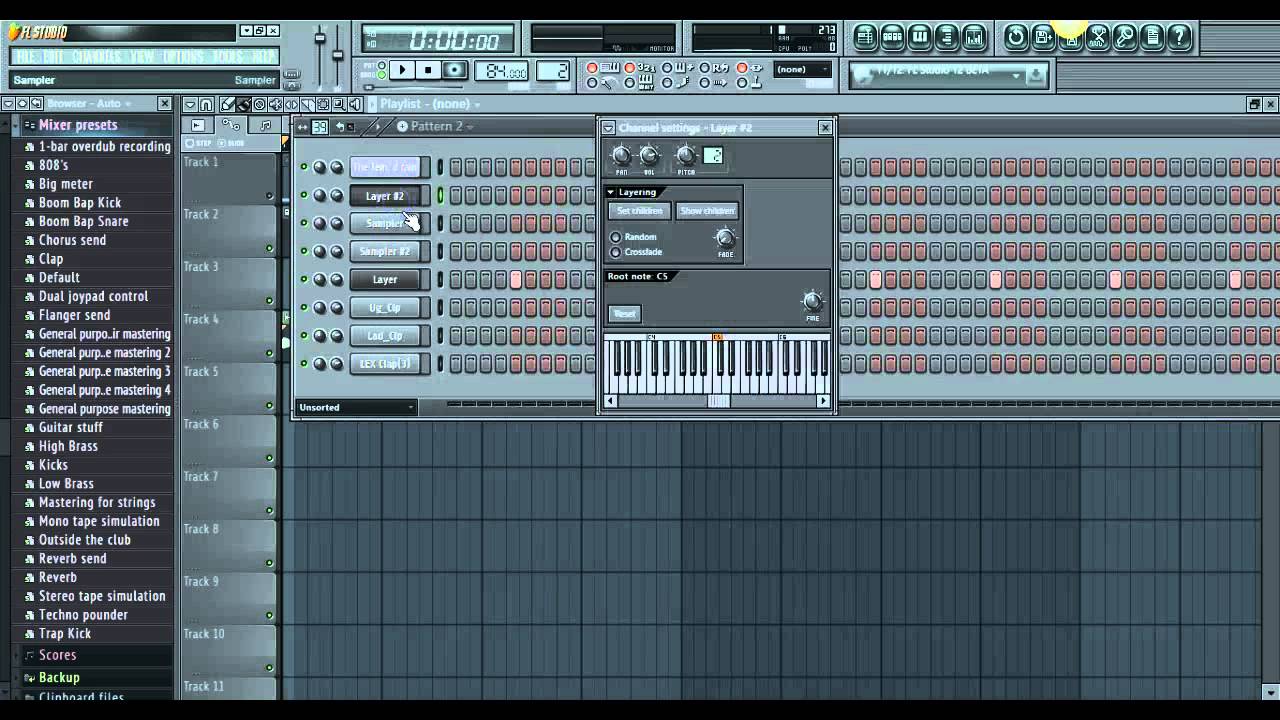The image size is (1280, 720).
Task: Click the swing arrows icon in step sequencer
Action: tap(302, 127)
